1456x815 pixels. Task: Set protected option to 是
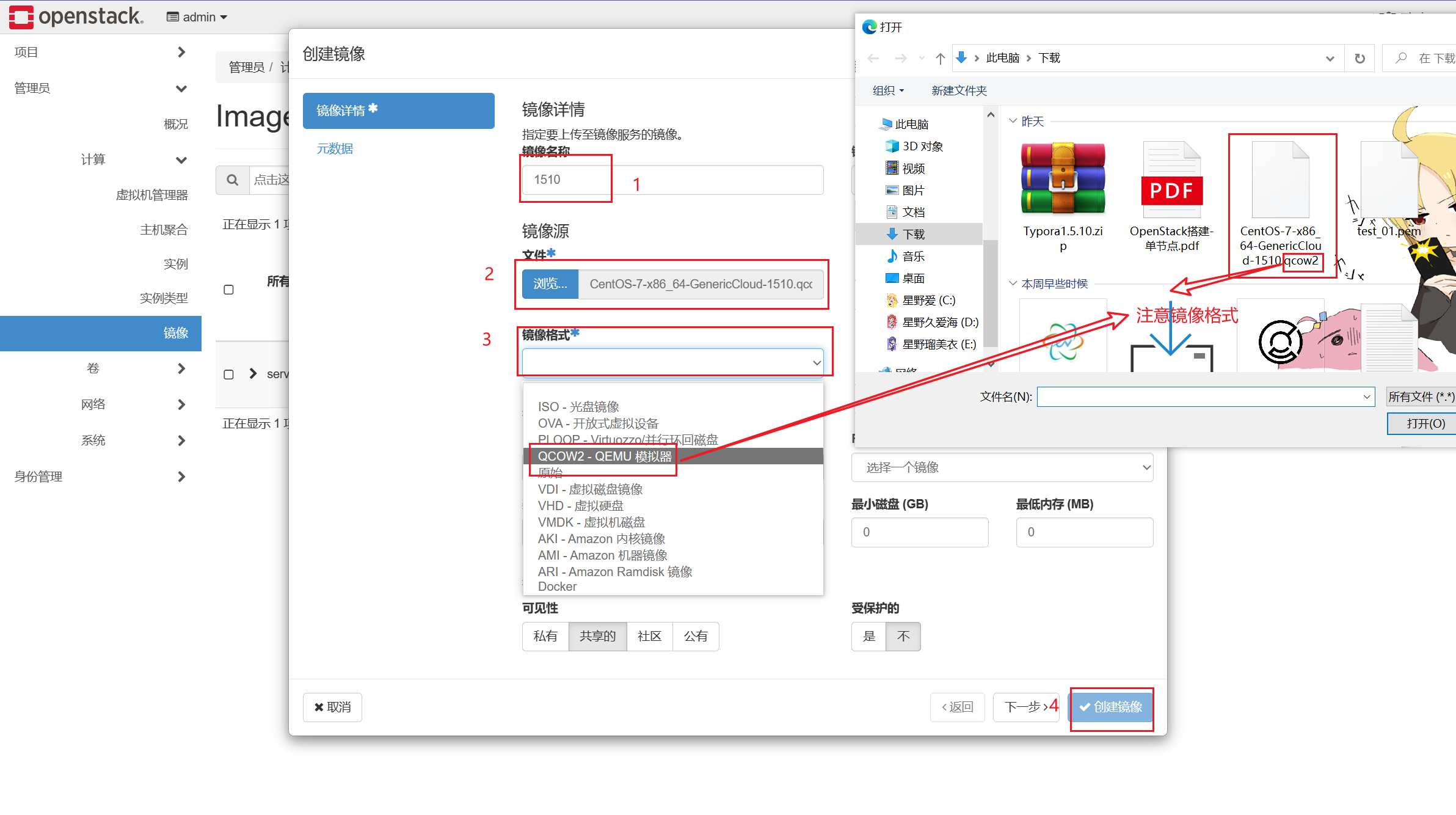[868, 636]
